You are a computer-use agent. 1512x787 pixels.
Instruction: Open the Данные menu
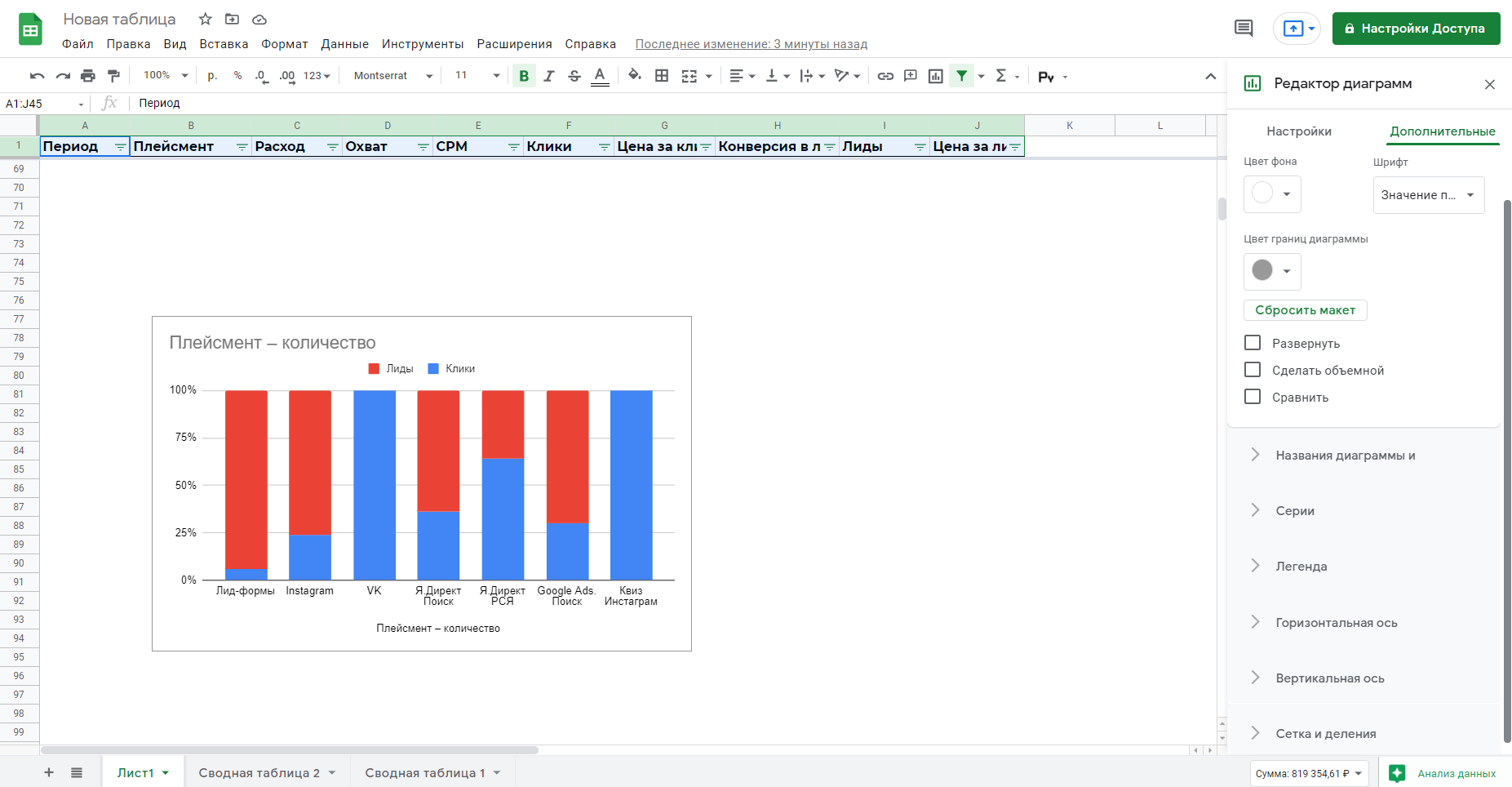pyautogui.click(x=344, y=44)
